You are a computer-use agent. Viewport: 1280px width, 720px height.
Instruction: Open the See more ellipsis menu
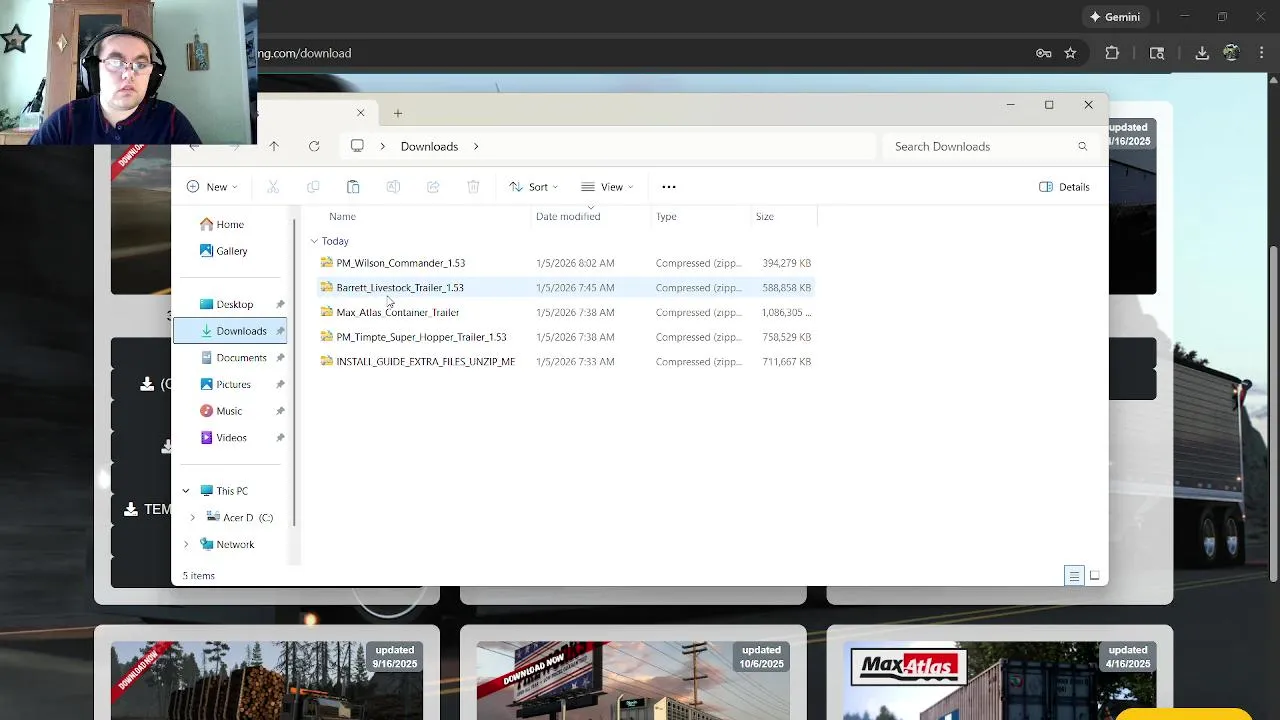(x=669, y=187)
